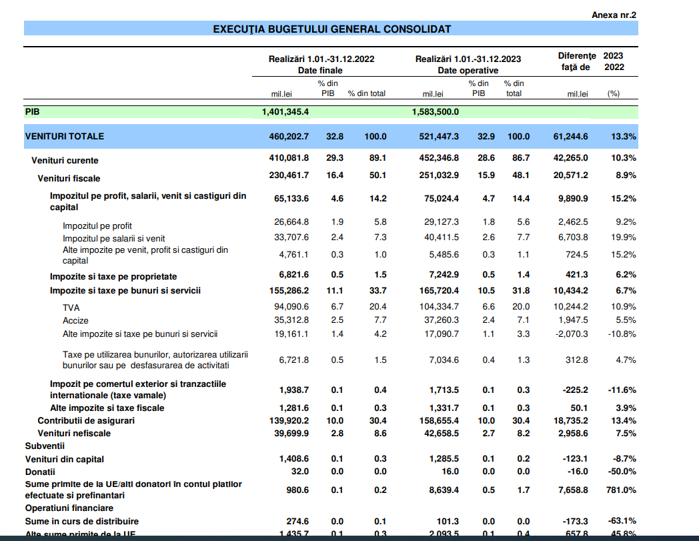Screen dimensions: 699x541
Task: Click the PIB value 1,583,500.0
Action: click(x=435, y=112)
